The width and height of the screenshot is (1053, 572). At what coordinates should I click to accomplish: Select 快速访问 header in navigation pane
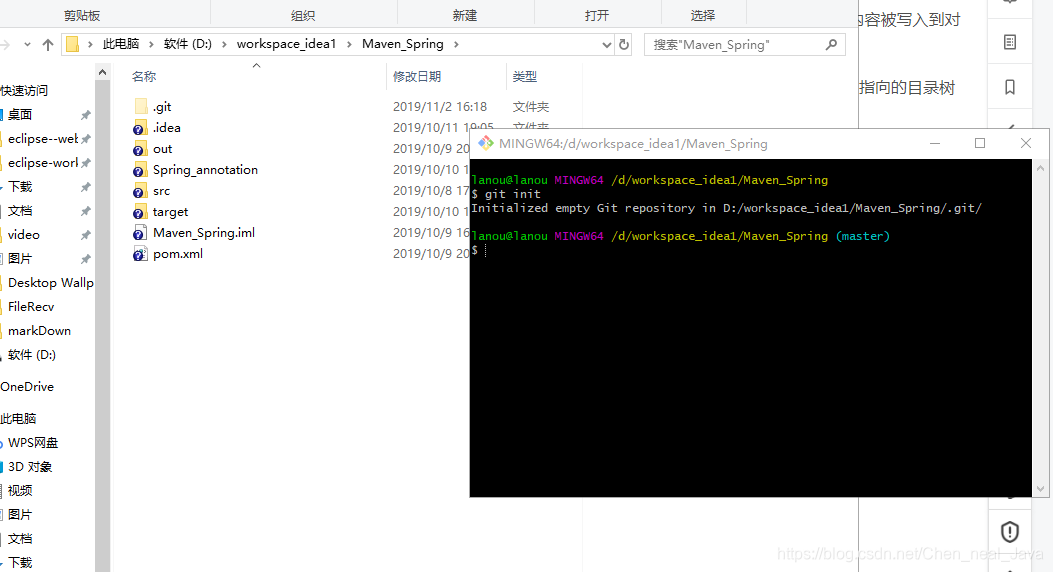[x=24, y=91]
